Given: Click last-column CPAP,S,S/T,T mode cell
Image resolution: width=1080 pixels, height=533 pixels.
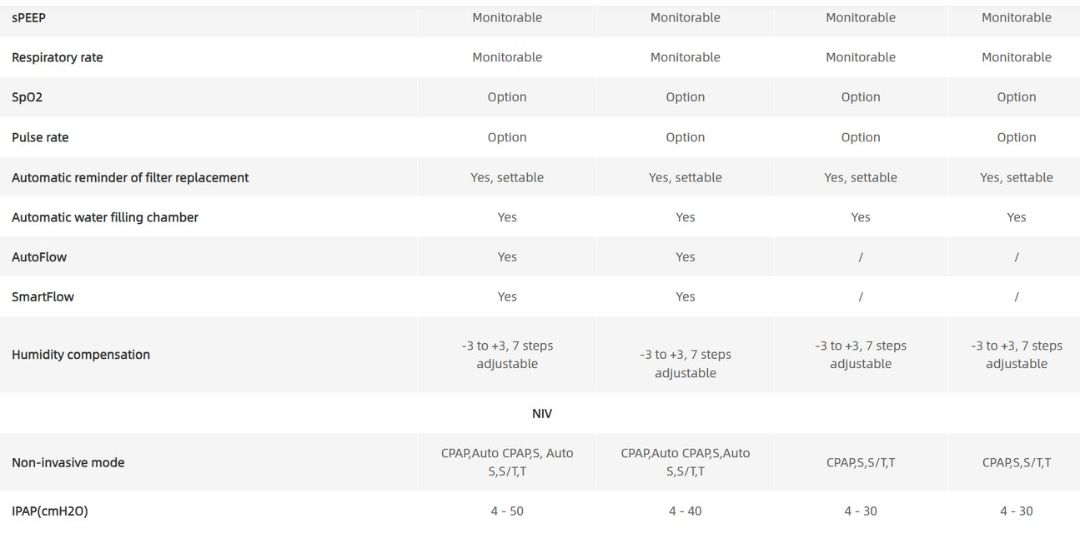Looking at the screenshot, I should [1016, 463].
